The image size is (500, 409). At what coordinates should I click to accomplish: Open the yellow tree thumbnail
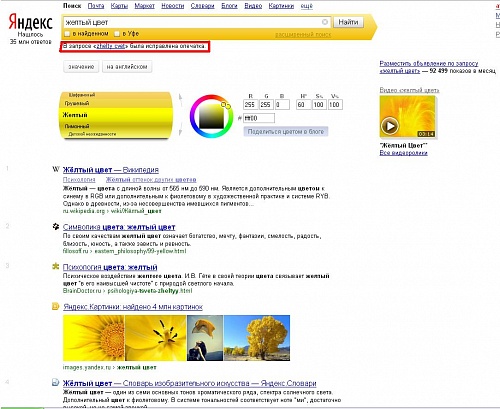pyautogui.click(x=257, y=338)
